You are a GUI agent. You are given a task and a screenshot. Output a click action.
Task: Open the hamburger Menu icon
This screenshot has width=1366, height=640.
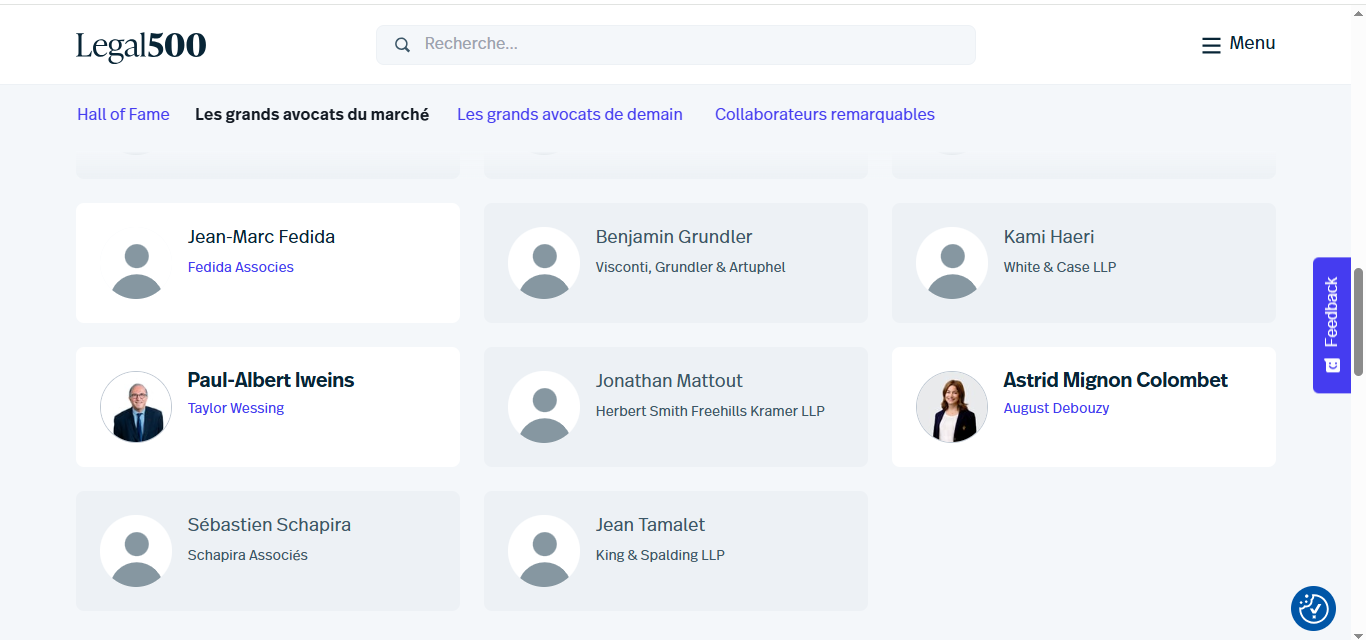[x=1211, y=45]
